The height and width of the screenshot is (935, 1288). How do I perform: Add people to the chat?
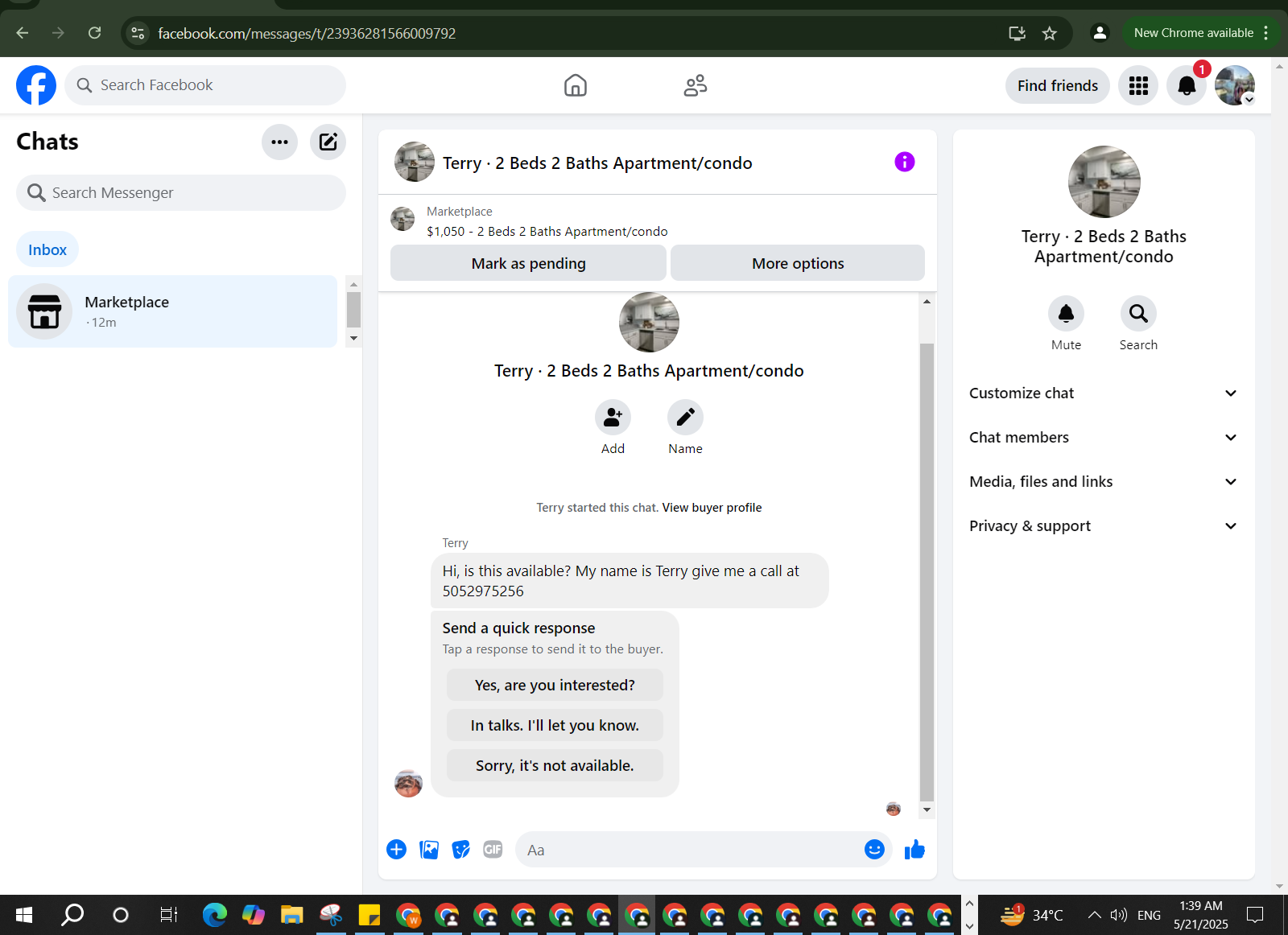(613, 417)
